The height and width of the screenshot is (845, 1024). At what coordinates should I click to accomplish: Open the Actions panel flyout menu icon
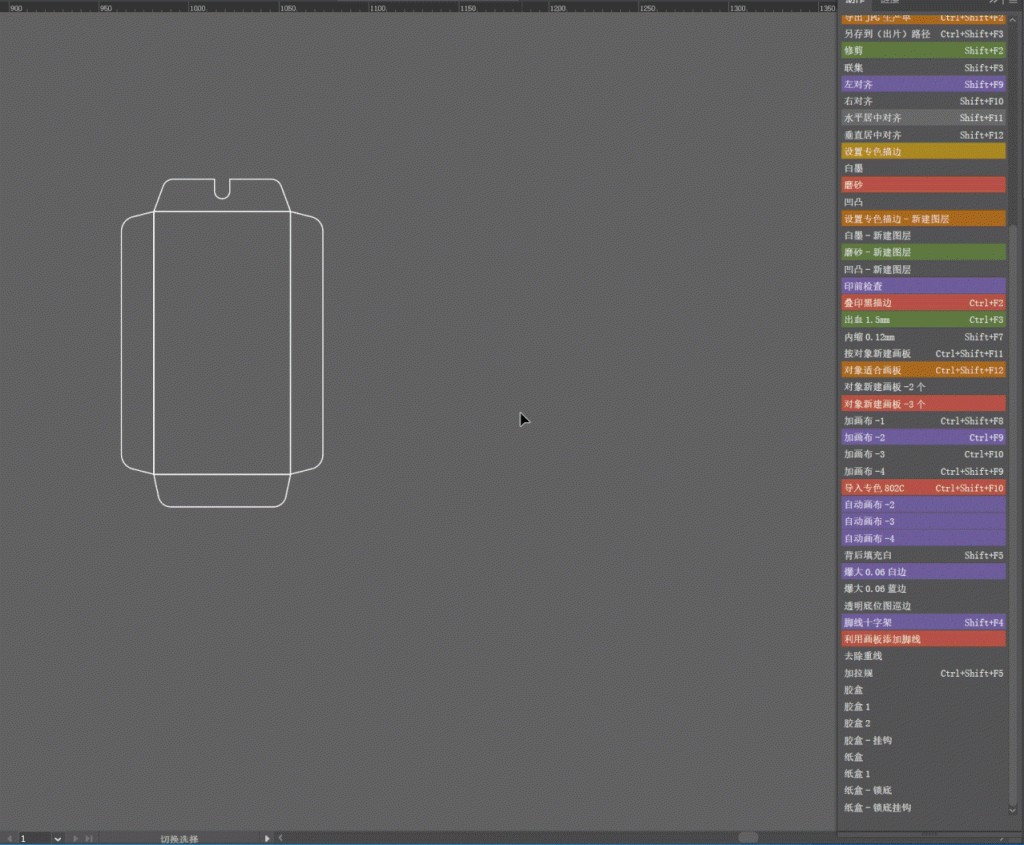coord(1011,4)
